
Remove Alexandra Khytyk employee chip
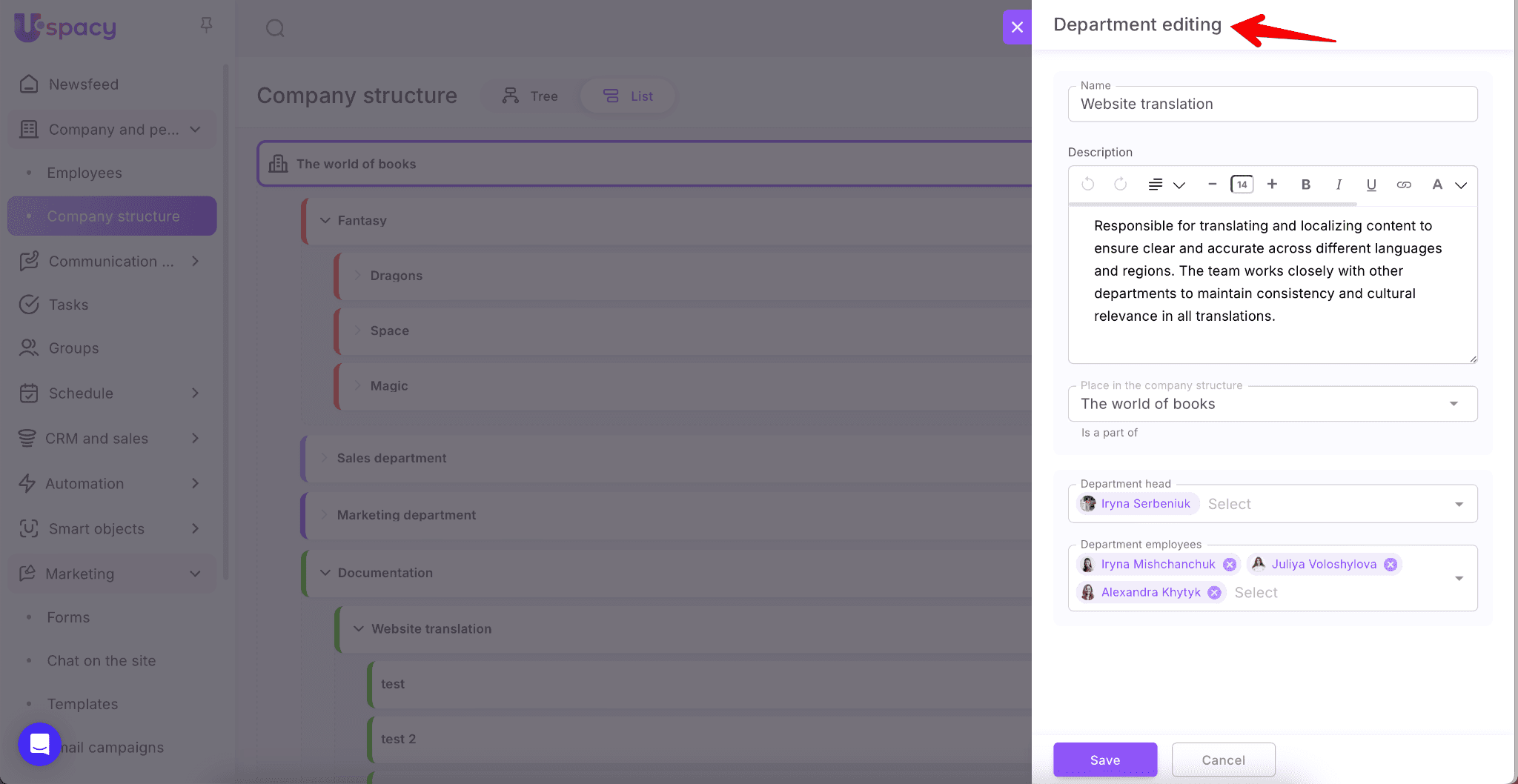pyautogui.click(x=1214, y=593)
